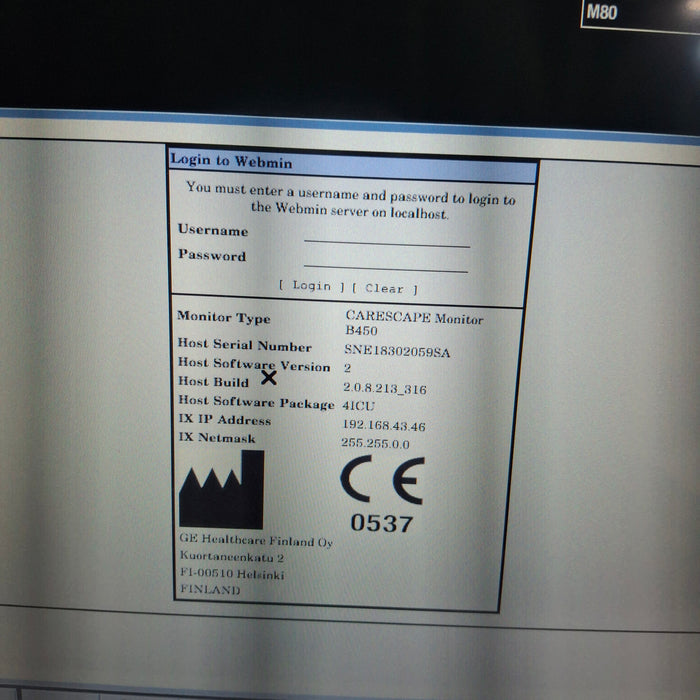Click the 'You must enter a username' message
The image size is (700, 700).
click(350, 200)
